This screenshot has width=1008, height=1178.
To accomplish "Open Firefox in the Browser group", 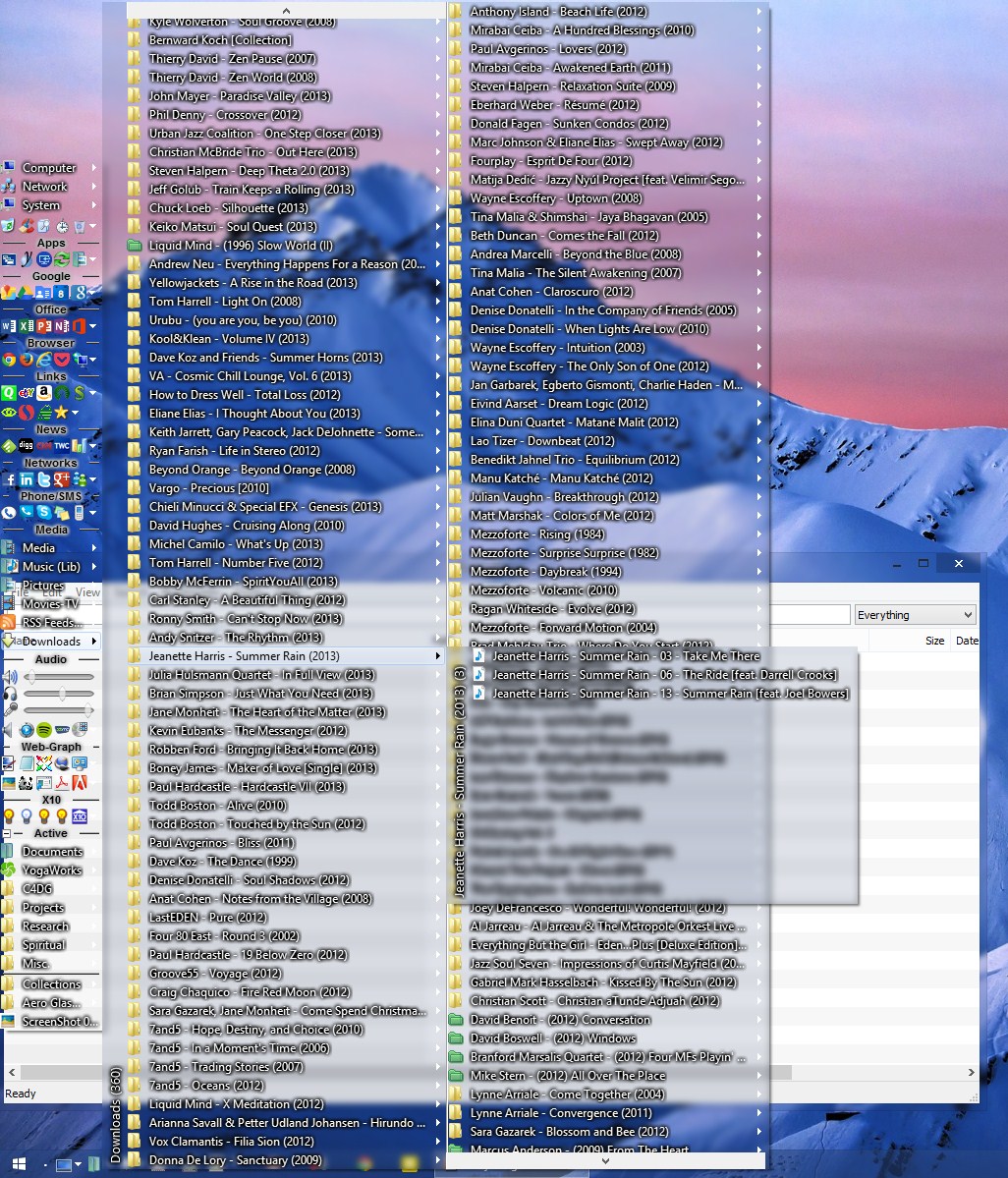I will [27, 360].
